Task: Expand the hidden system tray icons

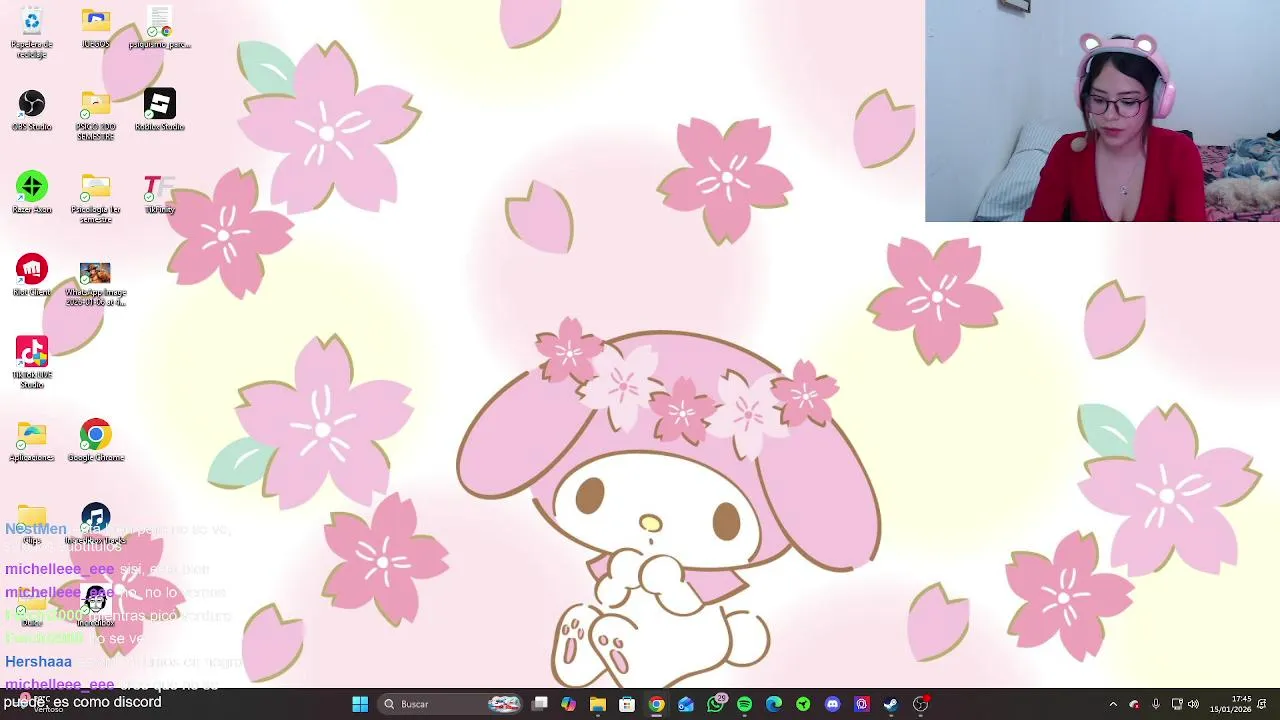Action: pyautogui.click(x=1113, y=704)
